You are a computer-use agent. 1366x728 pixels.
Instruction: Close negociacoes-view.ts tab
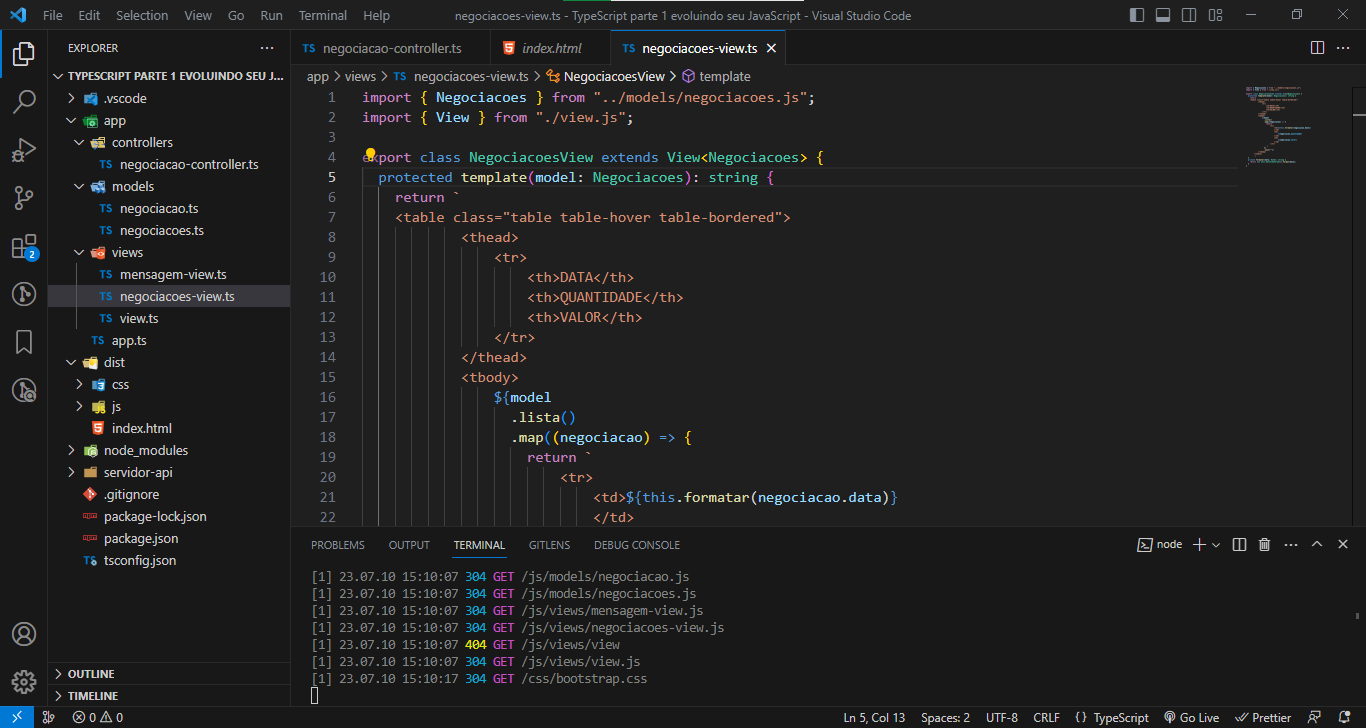pyautogui.click(x=771, y=48)
